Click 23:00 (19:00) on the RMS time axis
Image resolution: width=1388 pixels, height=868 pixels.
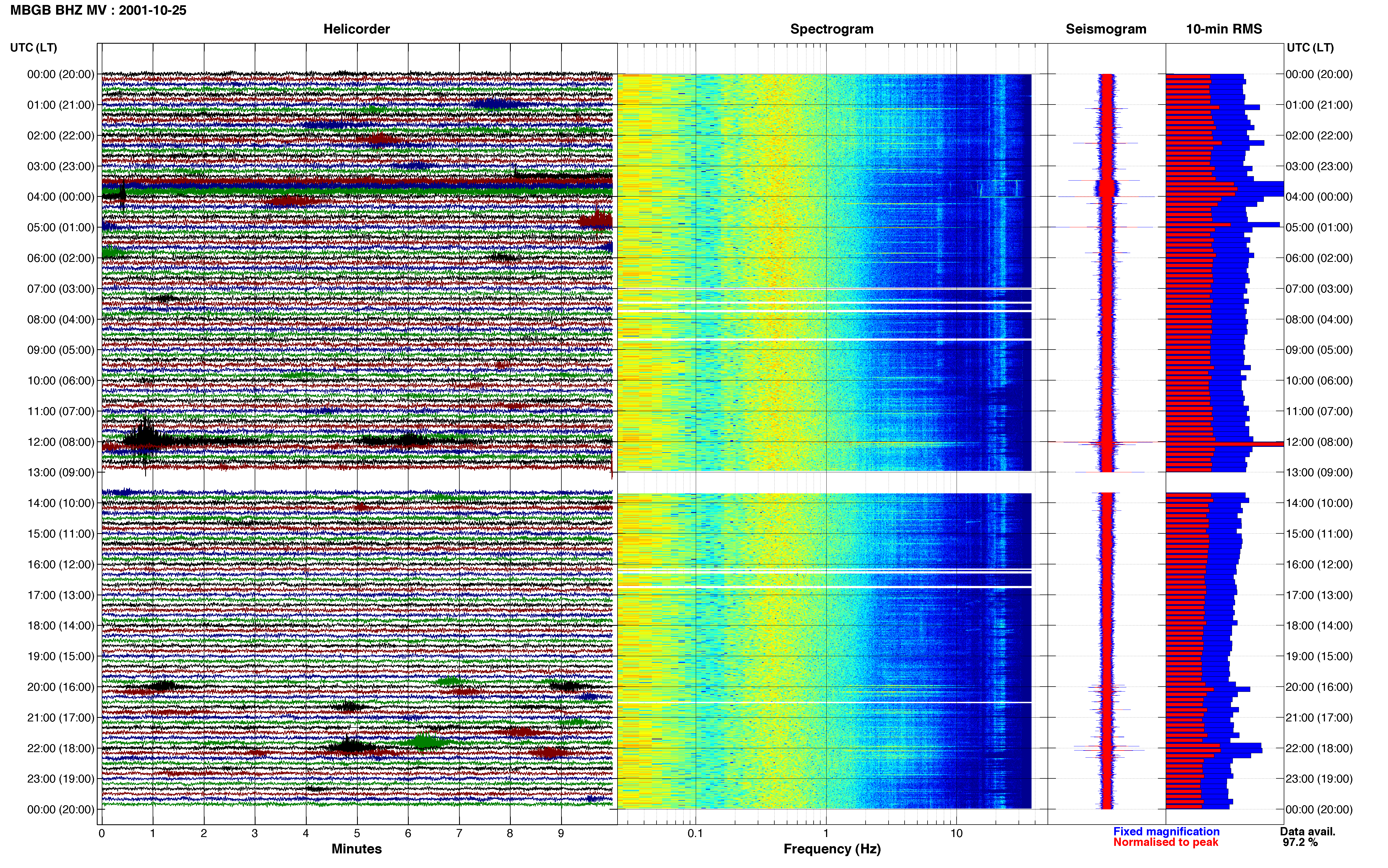pyautogui.click(x=1319, y=779)
